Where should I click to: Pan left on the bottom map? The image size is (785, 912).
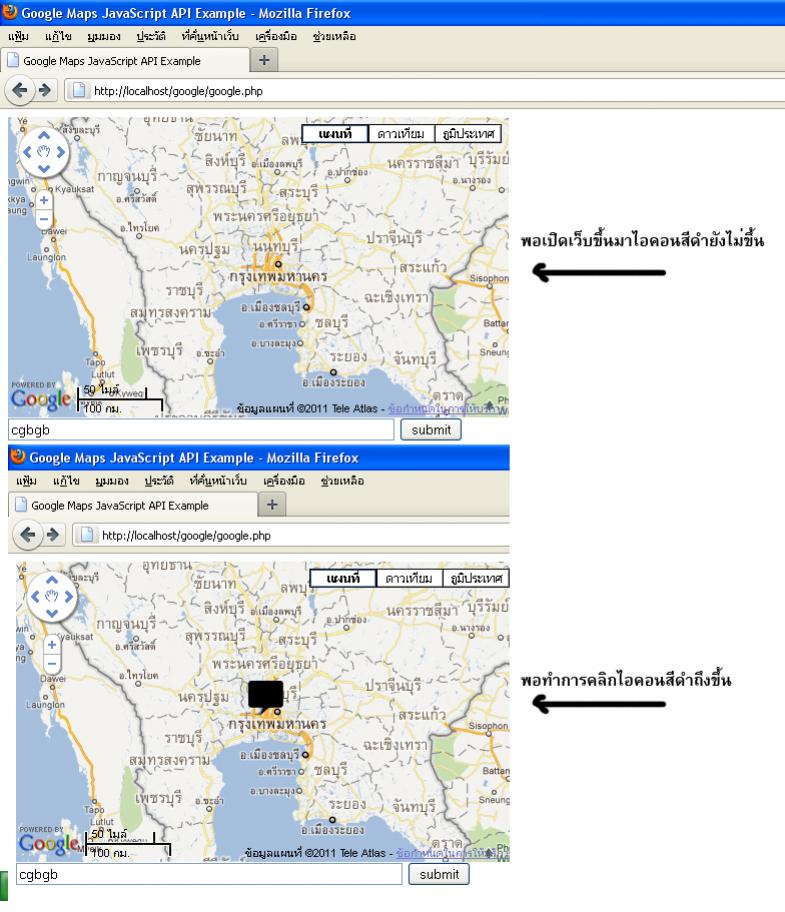click(35, 596)
